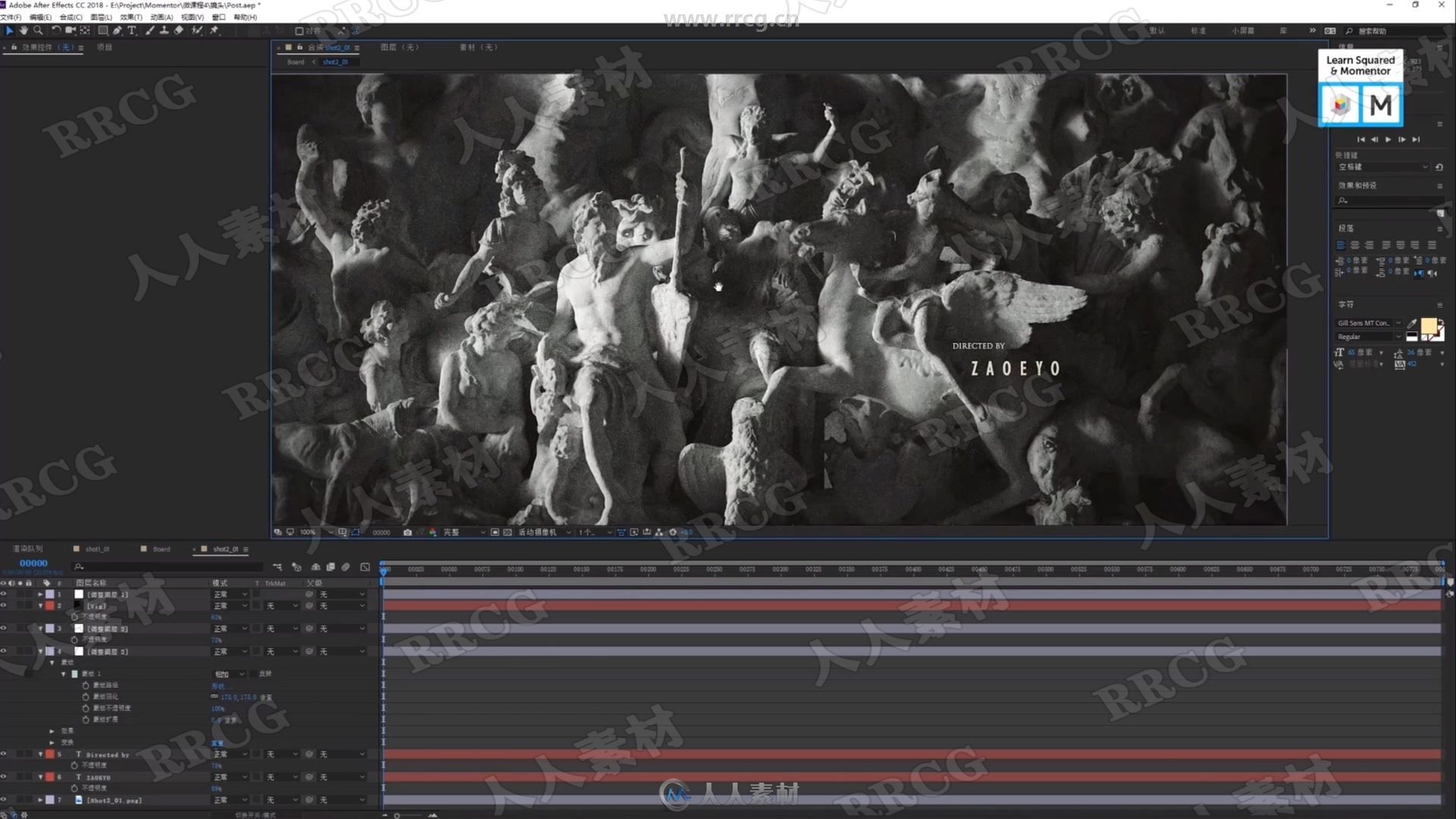Play the preview
Screen dimensions: 1456x819
[x=1388, y=140]
